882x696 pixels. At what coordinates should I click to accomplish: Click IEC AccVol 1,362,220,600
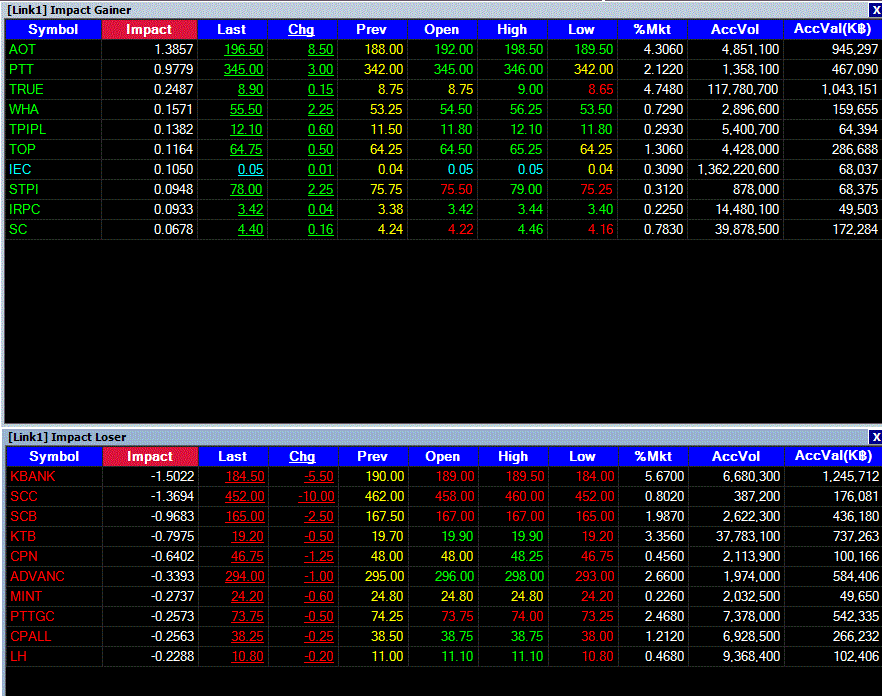tap(738, 169)
